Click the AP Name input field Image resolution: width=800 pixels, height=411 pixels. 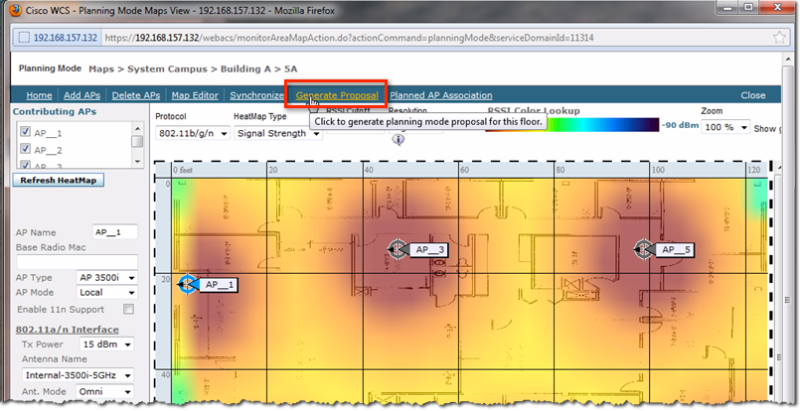tap(115, 232)
